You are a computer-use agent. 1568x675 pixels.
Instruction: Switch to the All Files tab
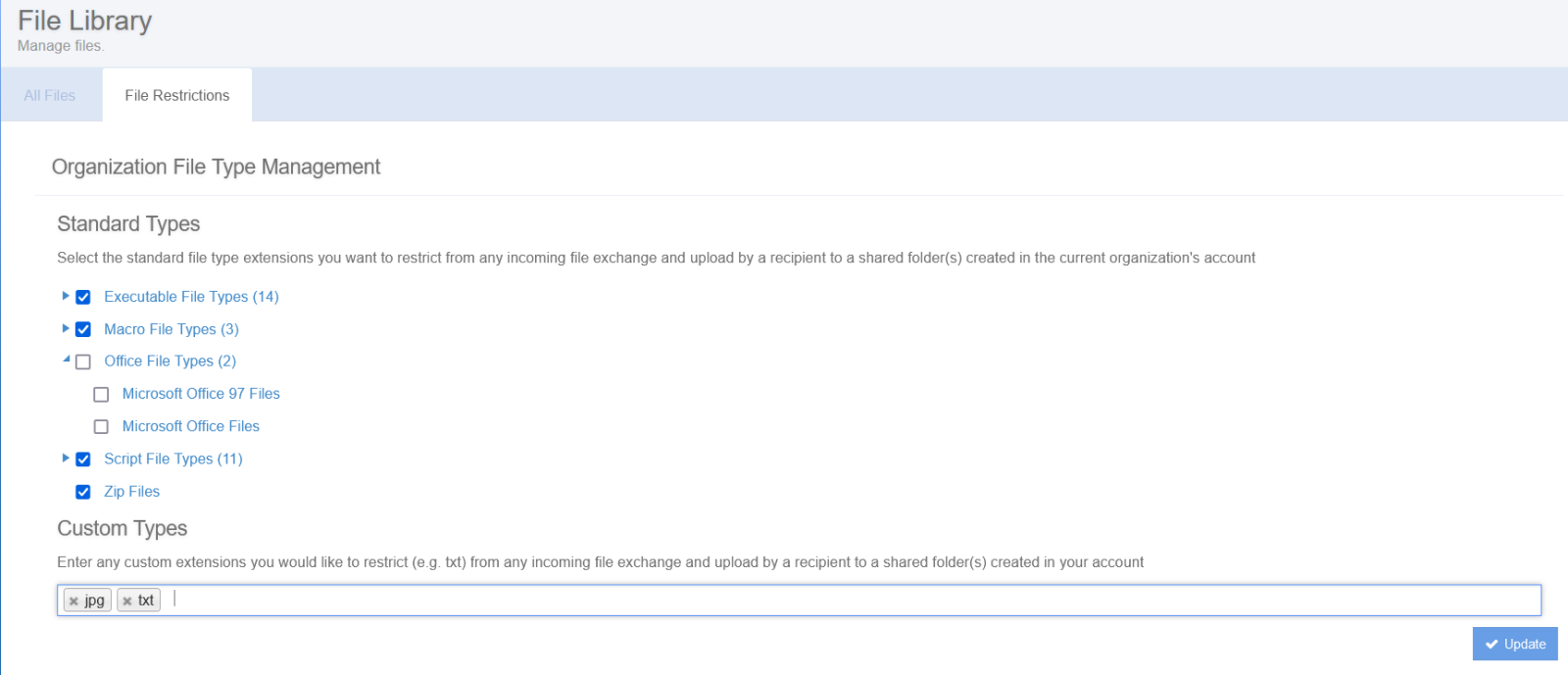pyautogui.click(x=50, y=95)
